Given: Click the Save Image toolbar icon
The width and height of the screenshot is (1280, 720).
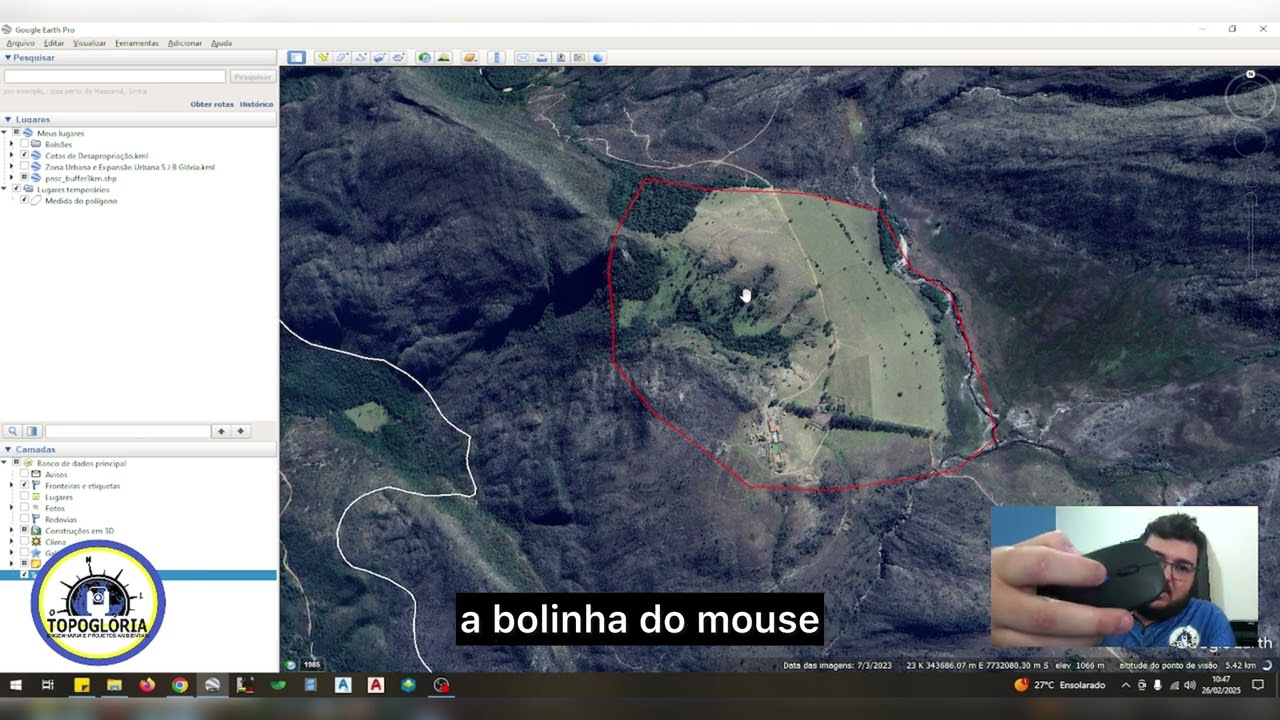Looking at the screenshot, I should 560,57.
